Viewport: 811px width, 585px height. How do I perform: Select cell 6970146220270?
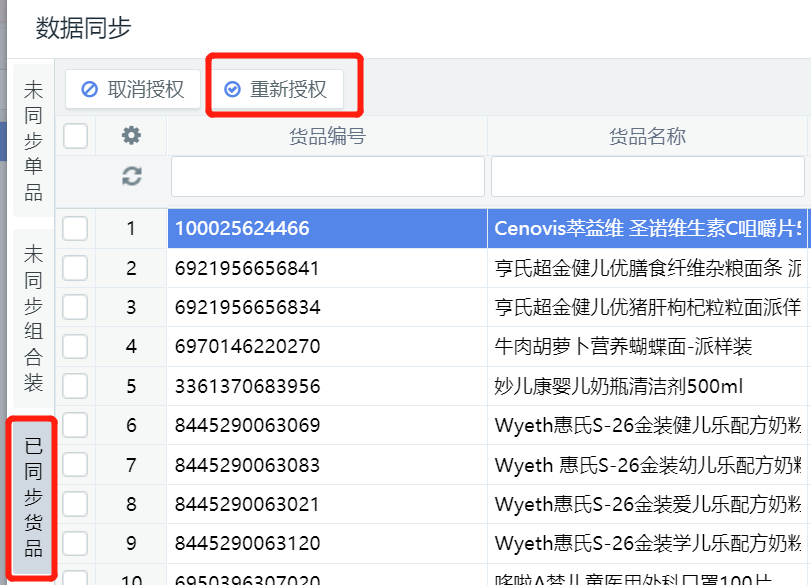[327, 346]
